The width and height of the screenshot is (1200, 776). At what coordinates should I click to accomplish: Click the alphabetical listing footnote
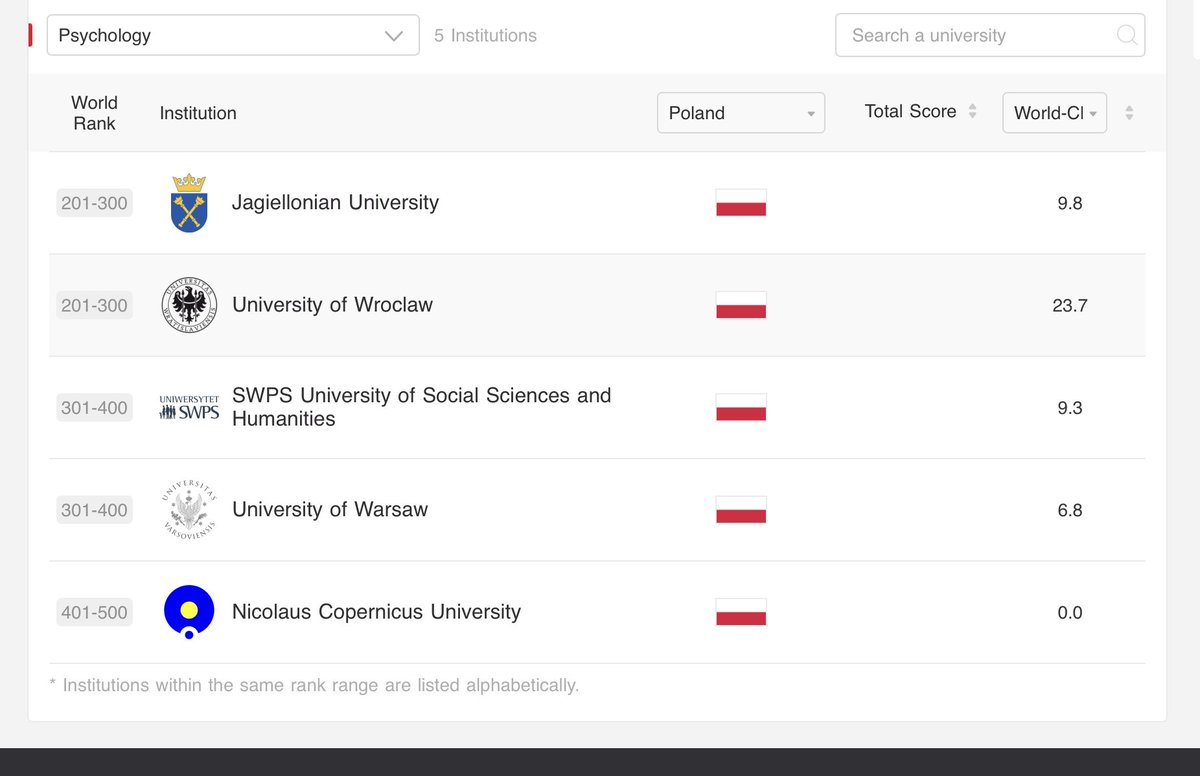point(314,685)
